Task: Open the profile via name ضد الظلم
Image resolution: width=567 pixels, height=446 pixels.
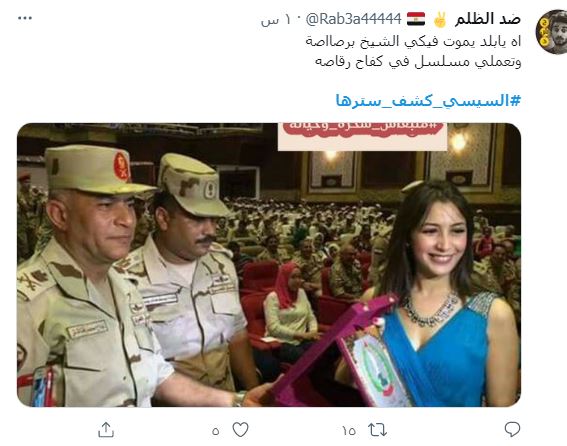Action: (x=487, y=19)
